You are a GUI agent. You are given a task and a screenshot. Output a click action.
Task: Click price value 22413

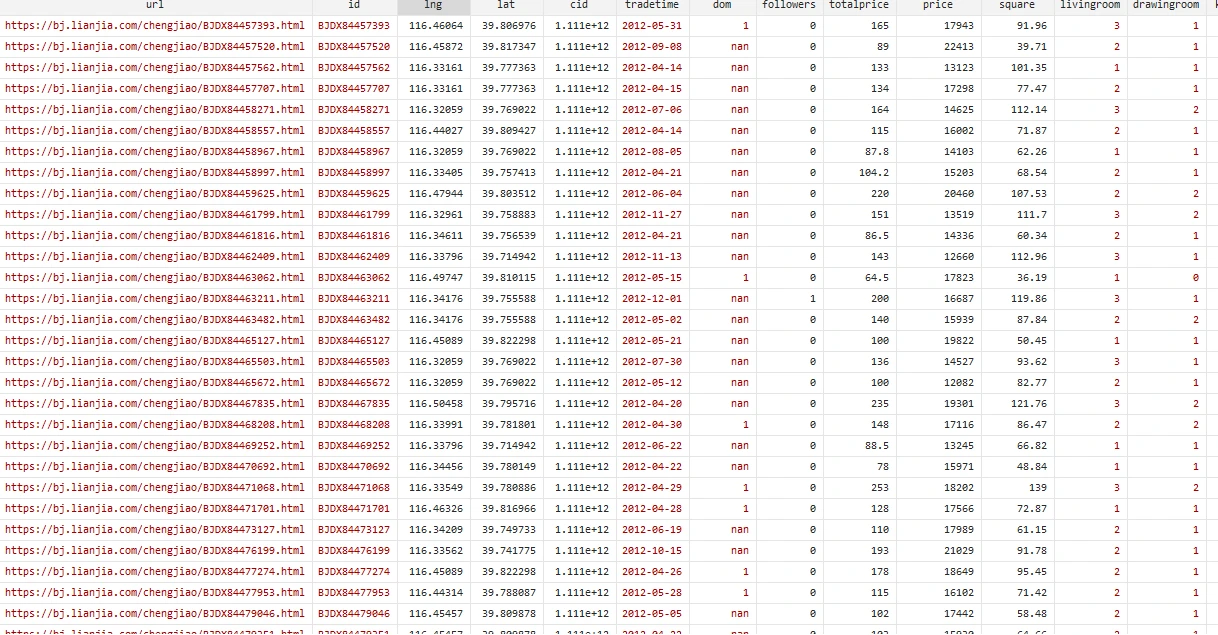tap(958, 47)
